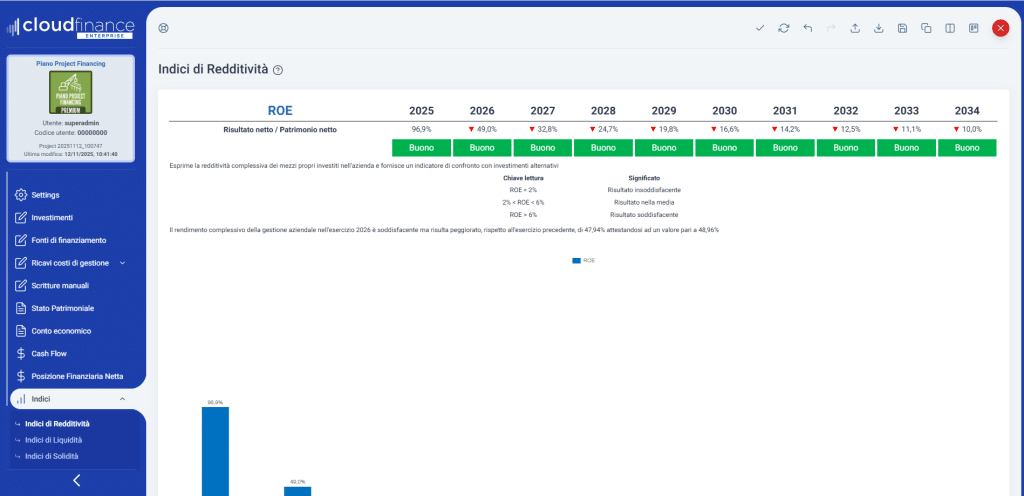Screen dimensions: 1024x496
Task: Expand Ricavi costi di gestione submenu
Action: click(x=122, y=263)
